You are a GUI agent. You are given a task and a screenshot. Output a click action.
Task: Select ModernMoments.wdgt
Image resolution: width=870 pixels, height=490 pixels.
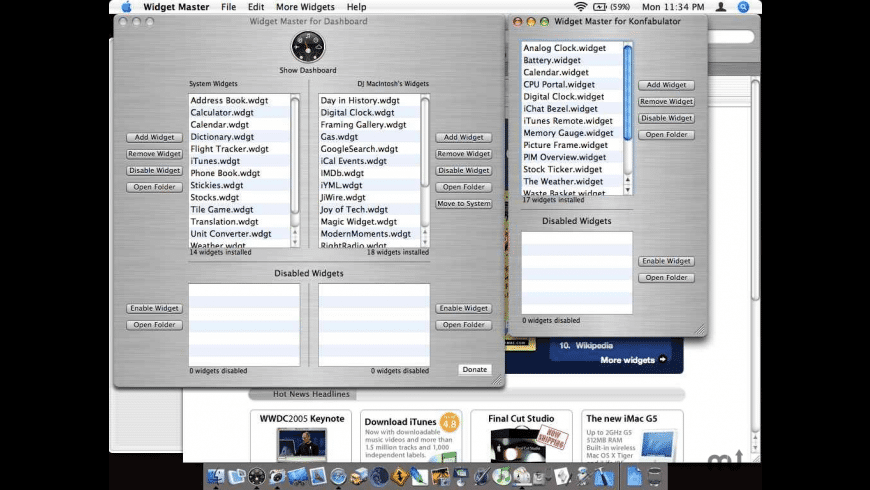click(370, 234)
